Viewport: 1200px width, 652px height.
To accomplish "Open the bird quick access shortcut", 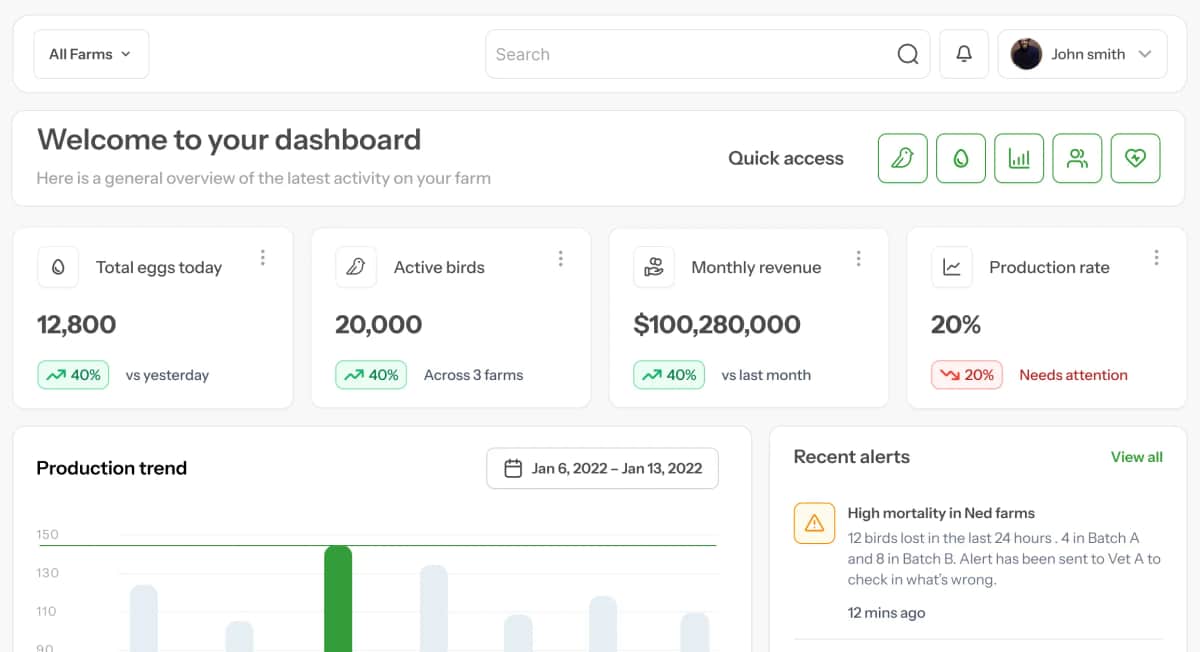I will pyautogui.click(x=902, y=158).
